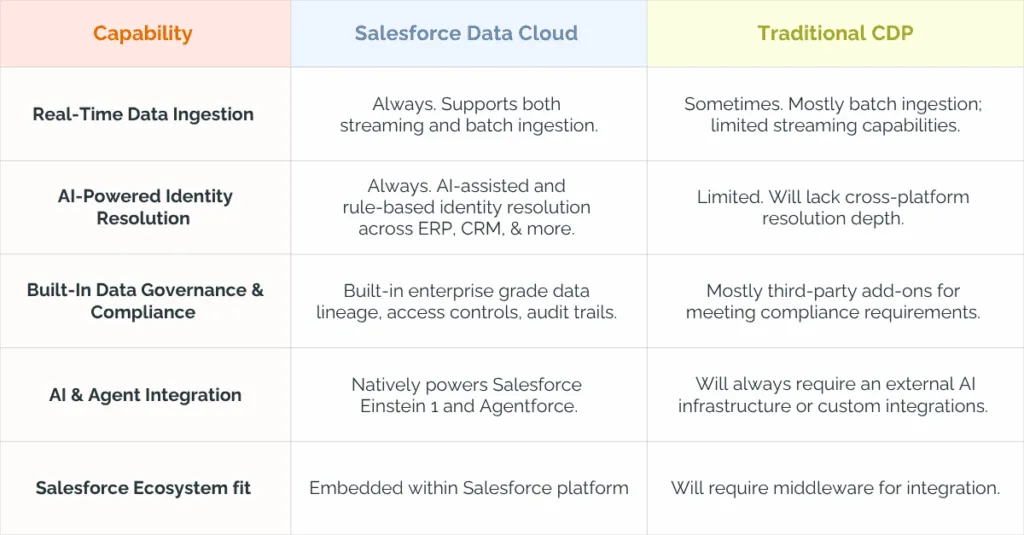Select the Salesforce Data Cloud header

[466, 33]
